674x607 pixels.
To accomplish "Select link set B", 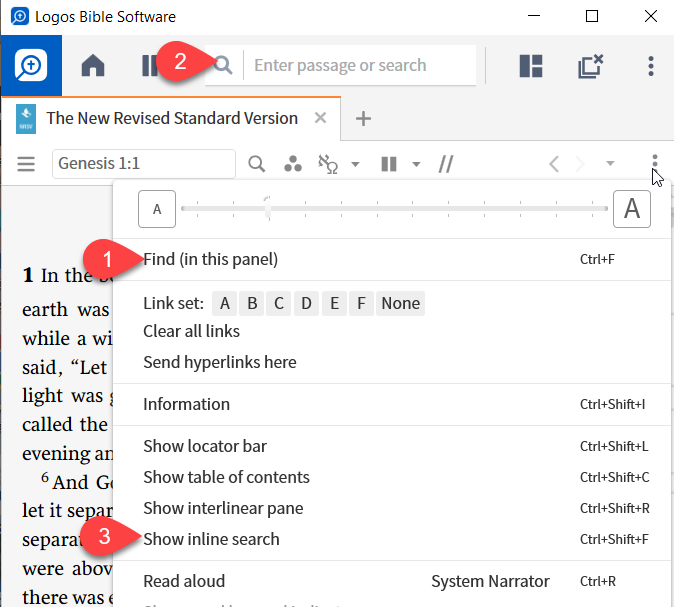I will click(252, 304).
